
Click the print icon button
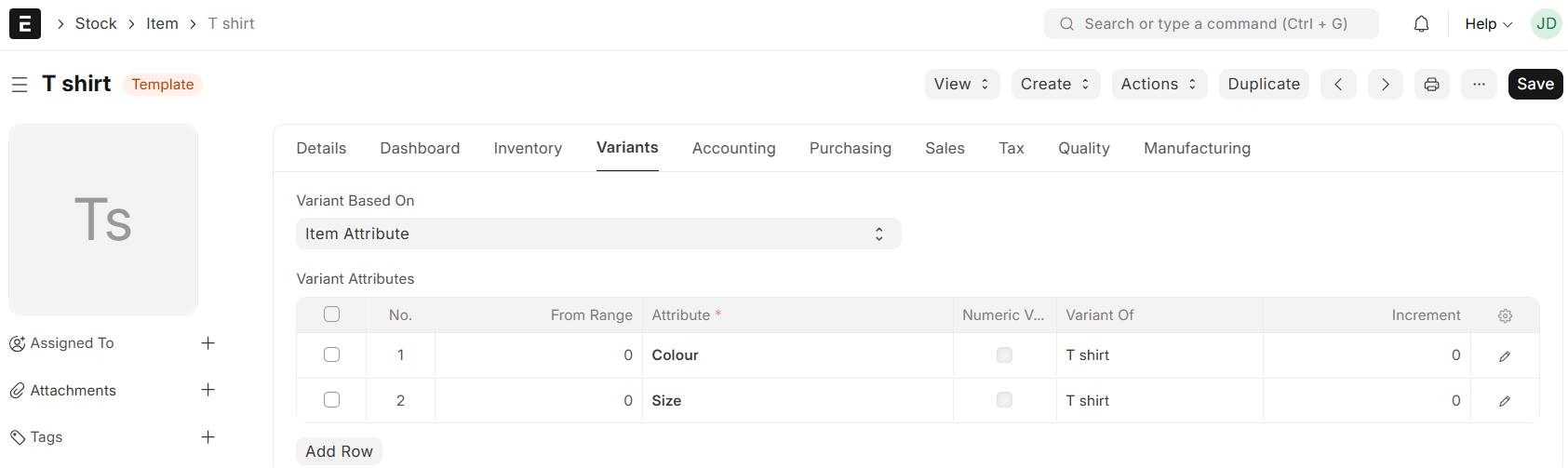pos(1431,85)
